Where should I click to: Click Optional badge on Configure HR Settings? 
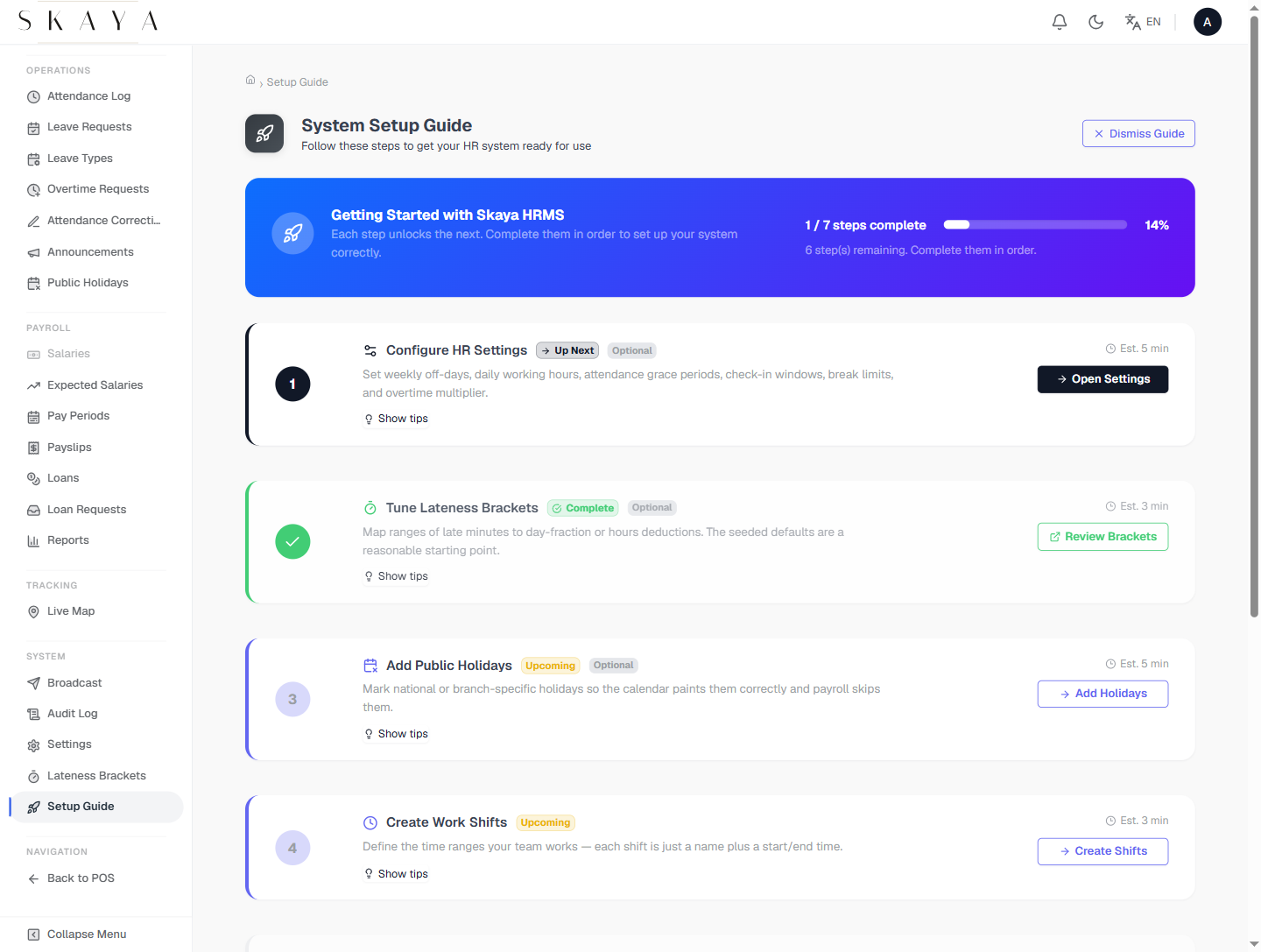coord(632,350)
